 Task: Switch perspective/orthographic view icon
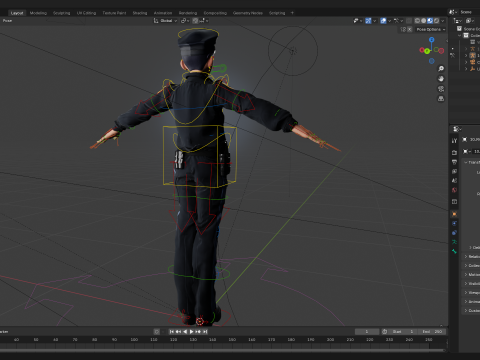[x=441, y=99]
